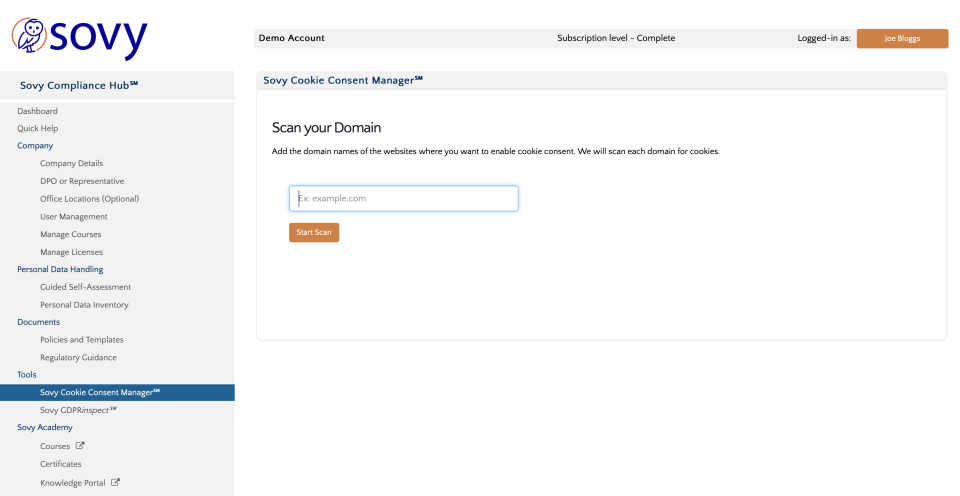The width and height of the screenshot is (960, 496).
Task: Select Sovy Academy section heading
Action: (x=45, y=427)
